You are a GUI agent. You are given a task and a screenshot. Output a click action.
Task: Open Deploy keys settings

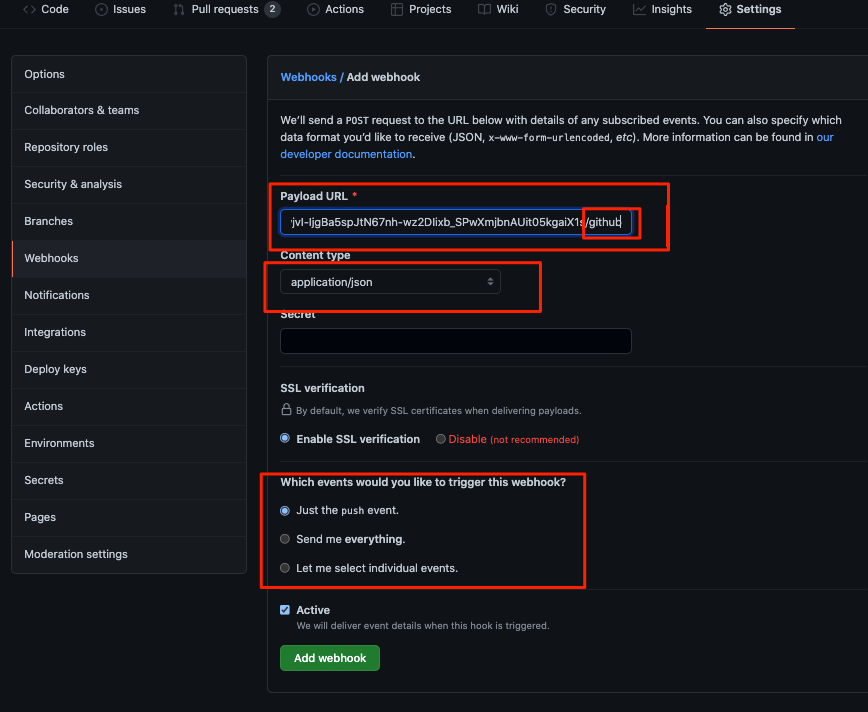[129, 369]
